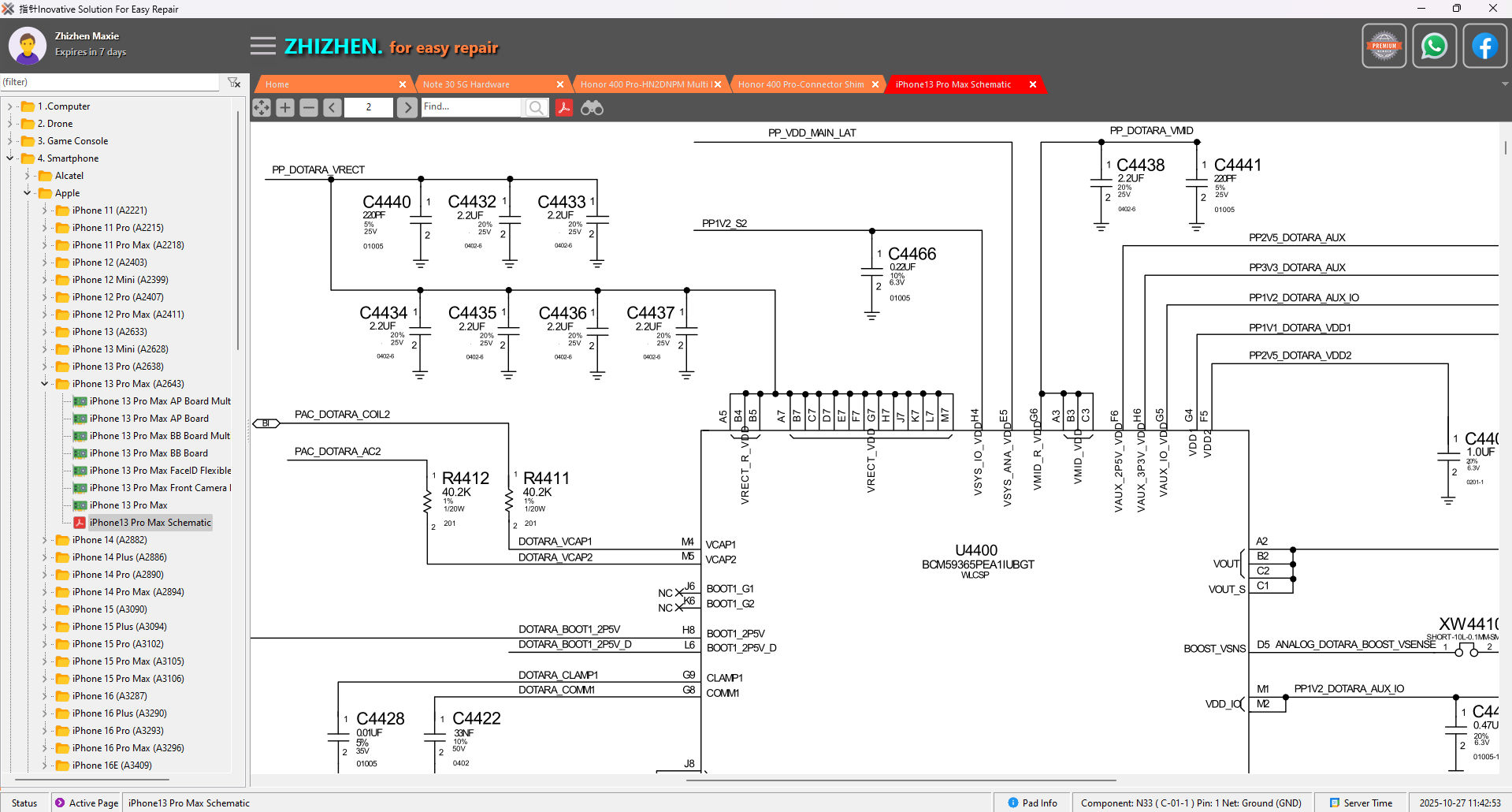Expand the 3. Game Console folder

pos(9,141)
